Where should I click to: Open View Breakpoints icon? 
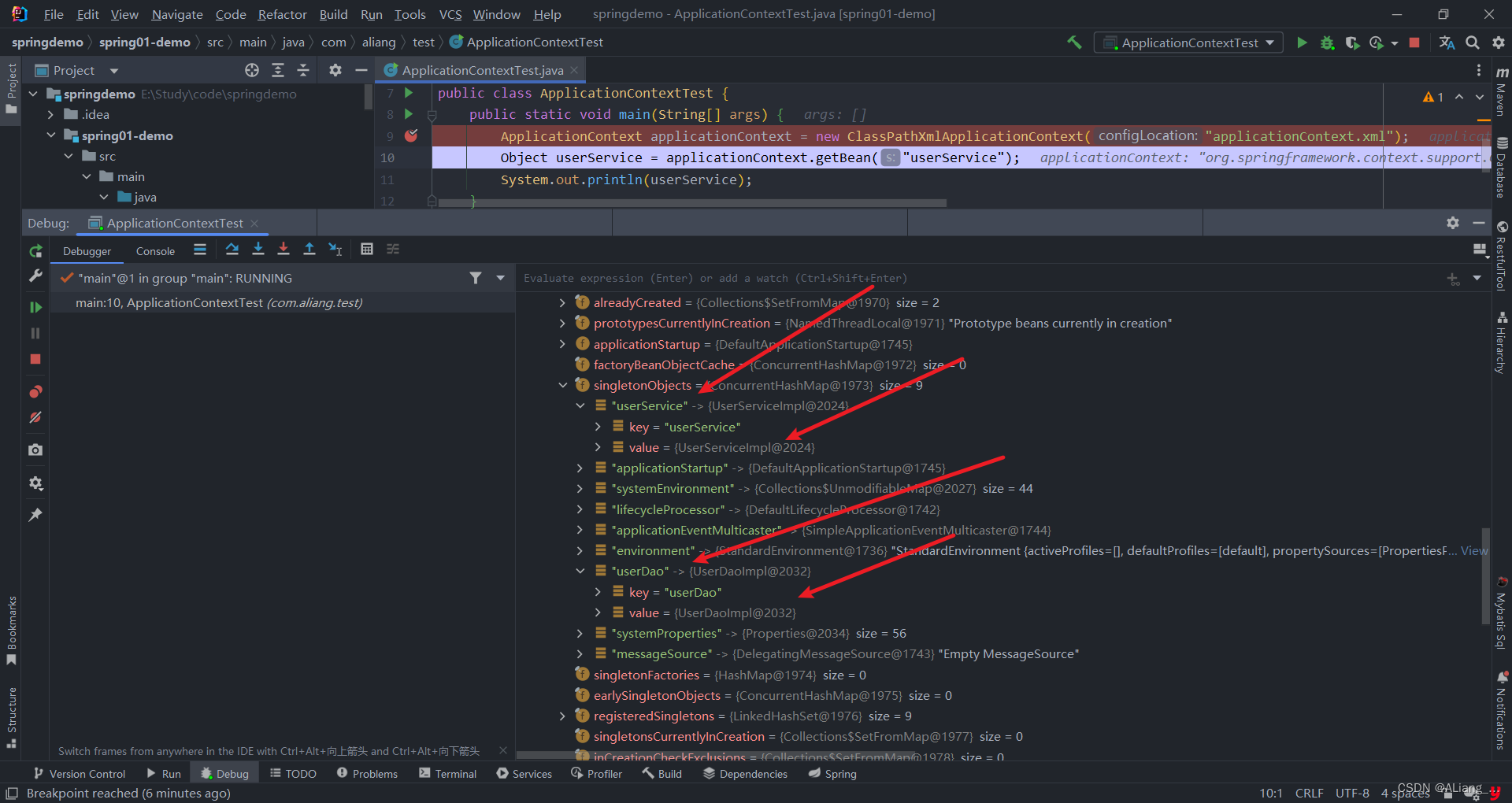(x=35, y=392)
